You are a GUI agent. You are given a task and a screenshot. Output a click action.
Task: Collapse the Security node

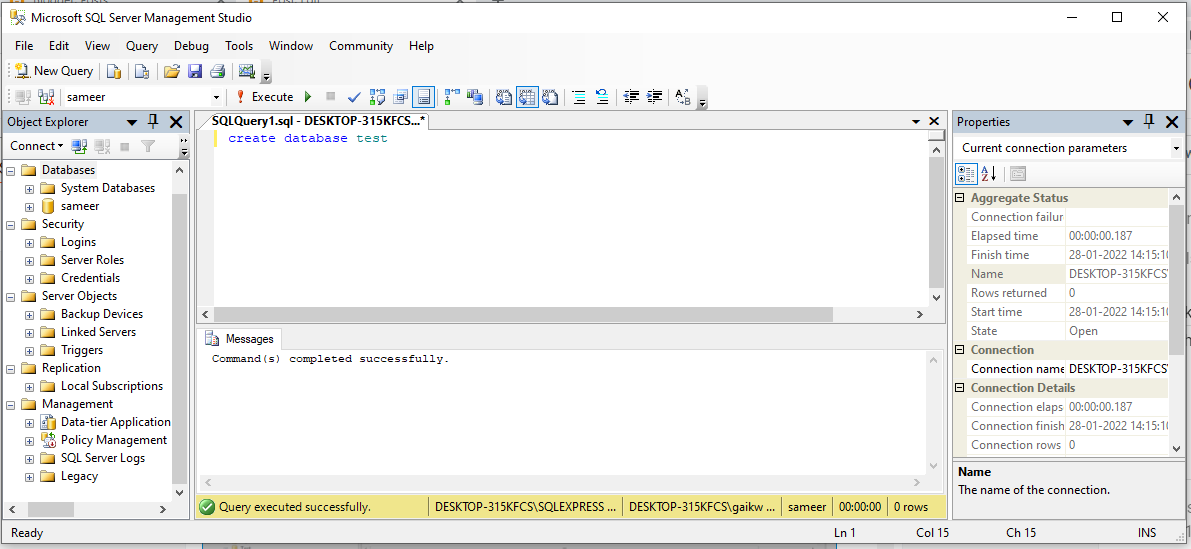(11, 224)
